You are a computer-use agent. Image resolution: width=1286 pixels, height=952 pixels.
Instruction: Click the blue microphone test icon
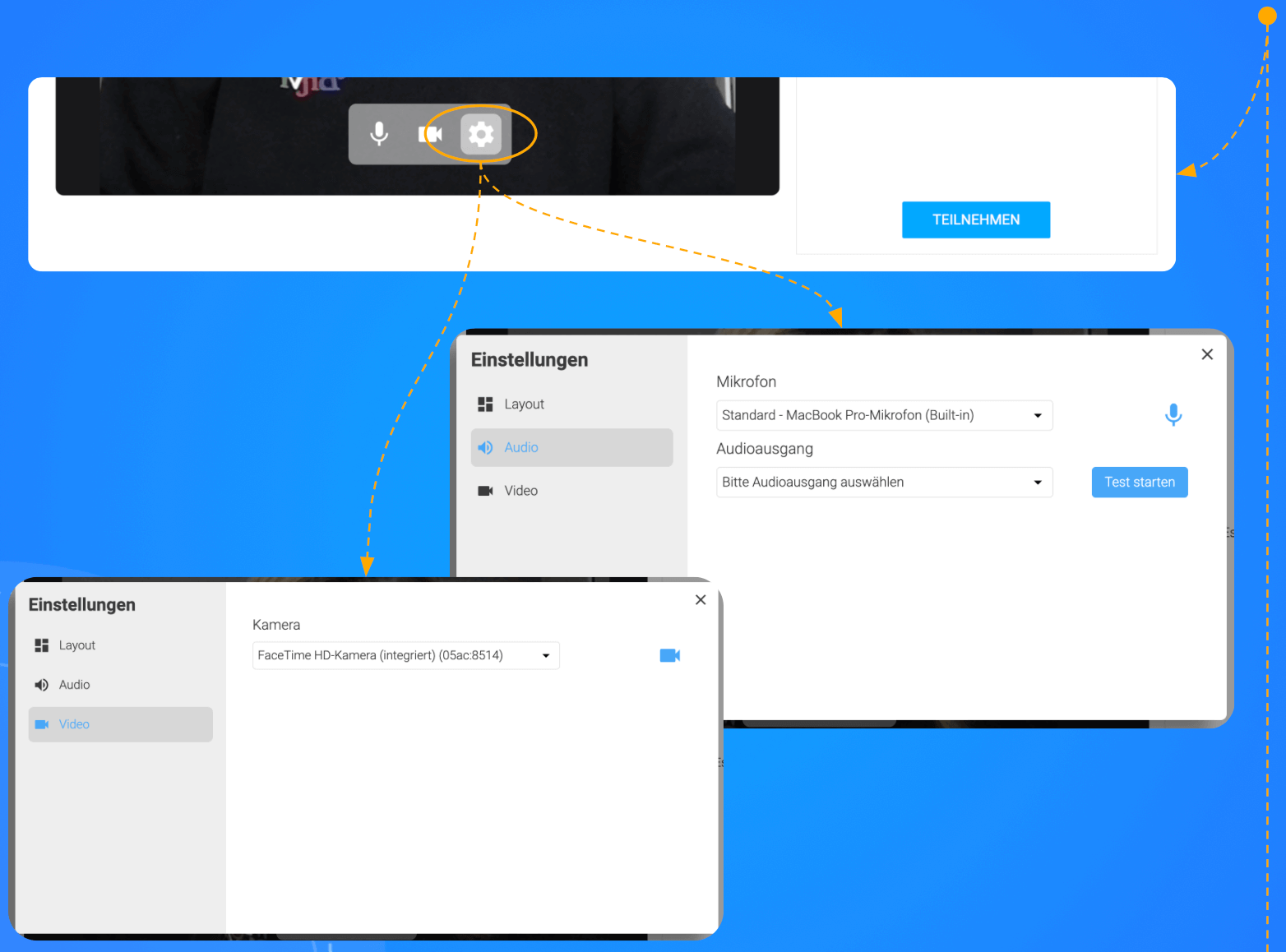coord(1173,414)
